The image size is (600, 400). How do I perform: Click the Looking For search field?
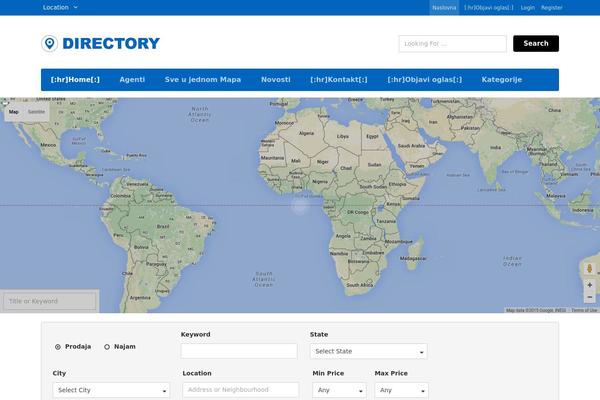pos(453,44)
